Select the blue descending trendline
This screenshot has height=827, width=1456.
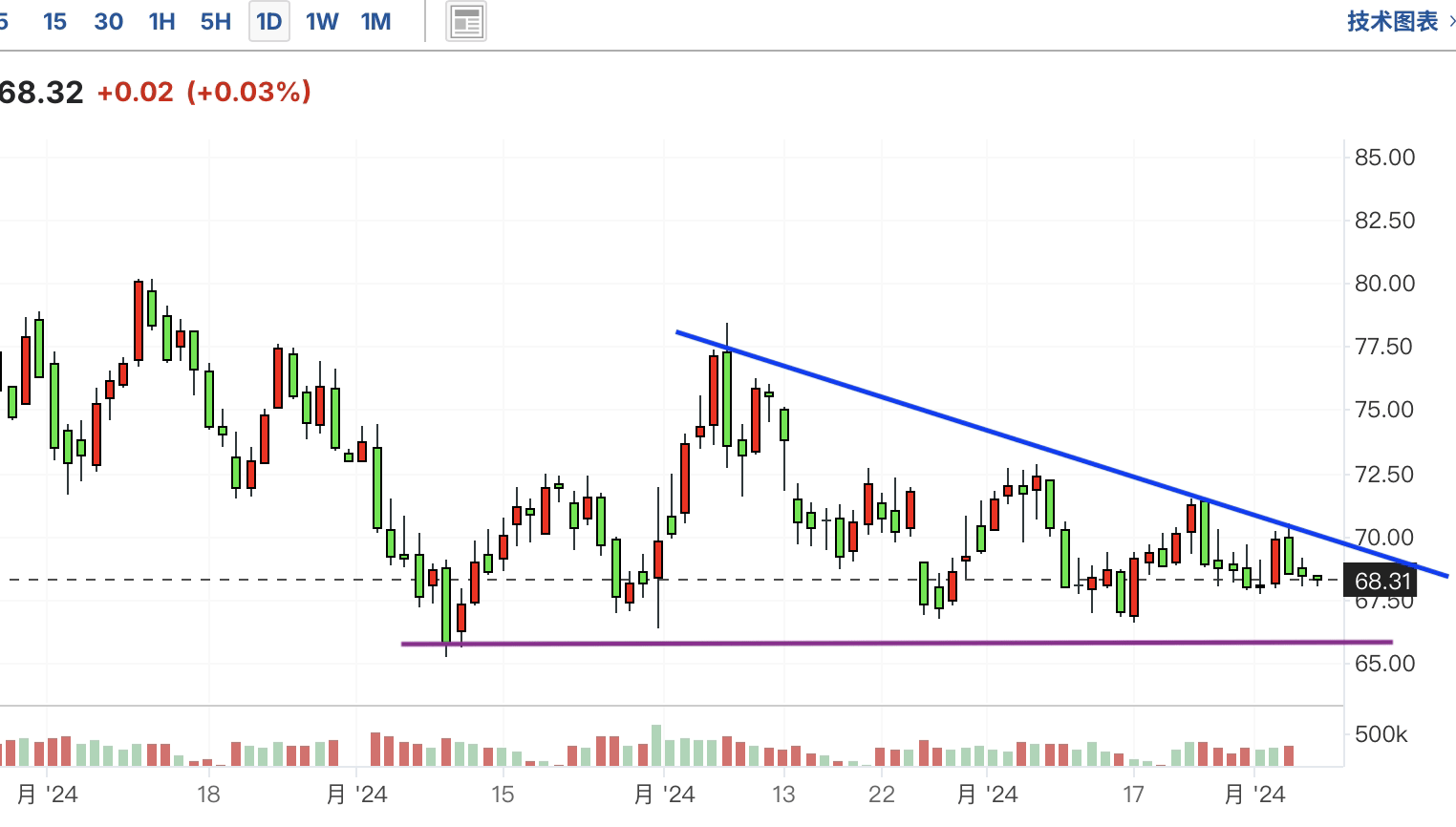(1062, 454)
